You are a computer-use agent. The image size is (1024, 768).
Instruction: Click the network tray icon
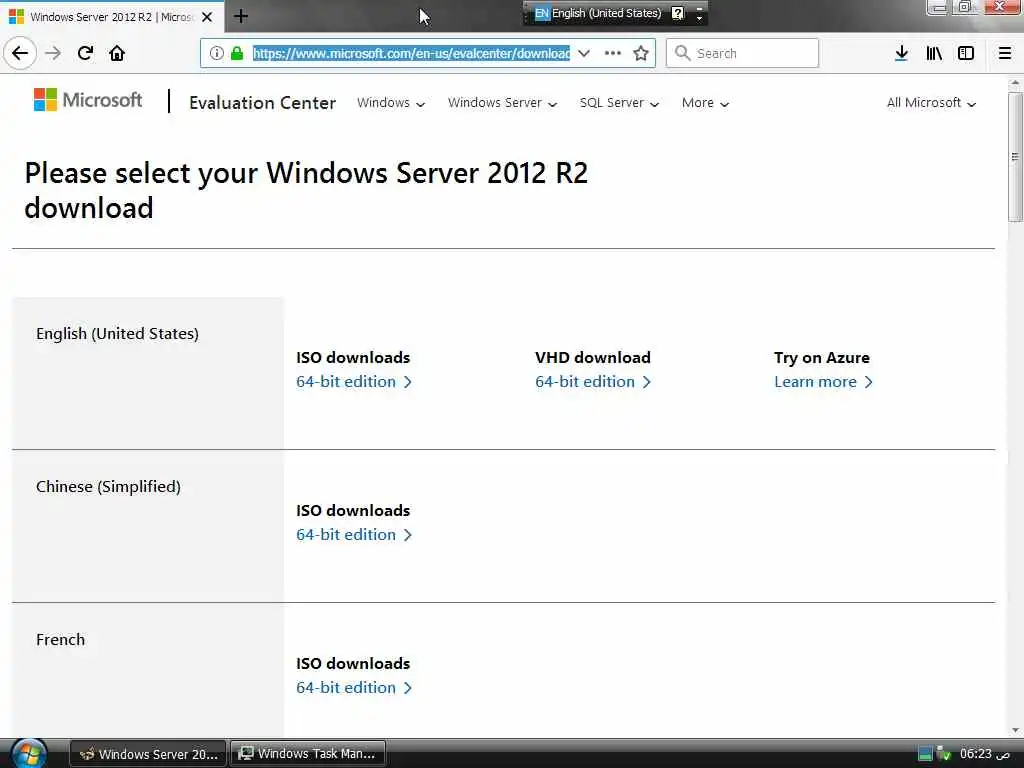point(944,754)
